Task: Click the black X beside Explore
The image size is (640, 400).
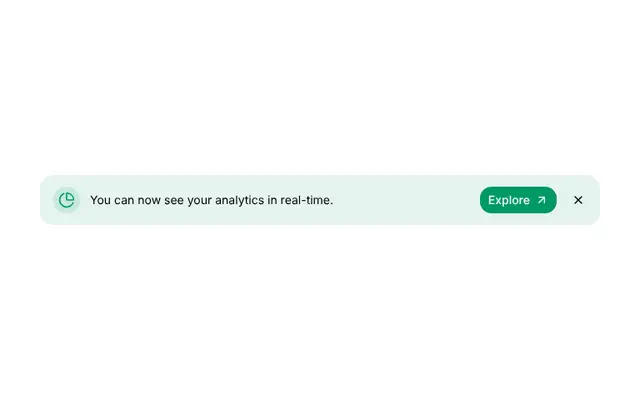Action: click(x=578, y=200)
